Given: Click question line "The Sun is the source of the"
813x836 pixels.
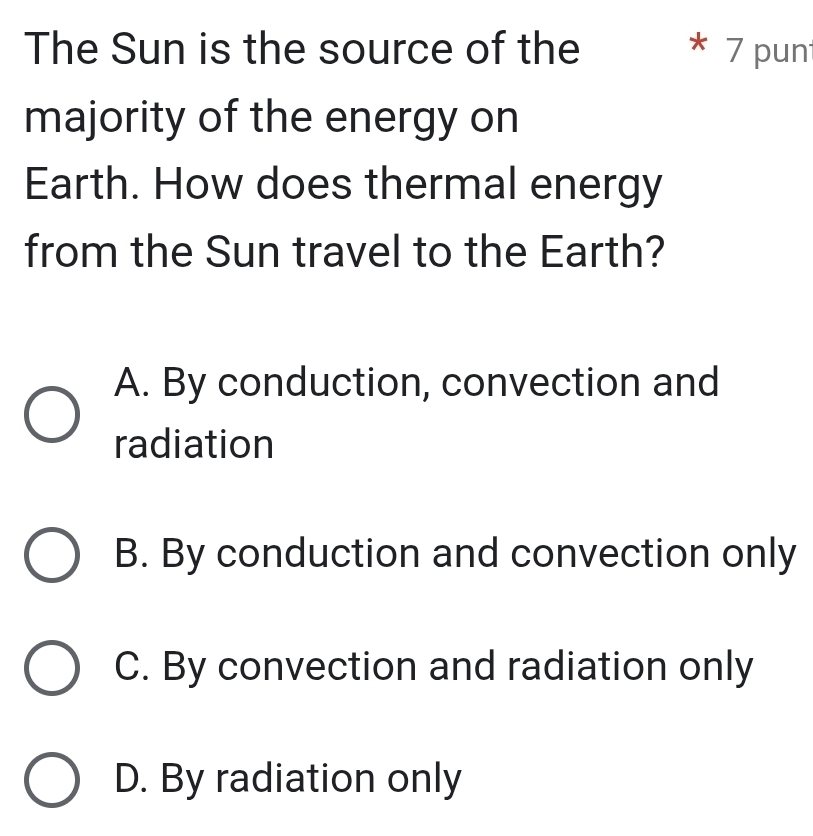Looking at the screenshot, I should pyautogui.click(x=303, y=48).
